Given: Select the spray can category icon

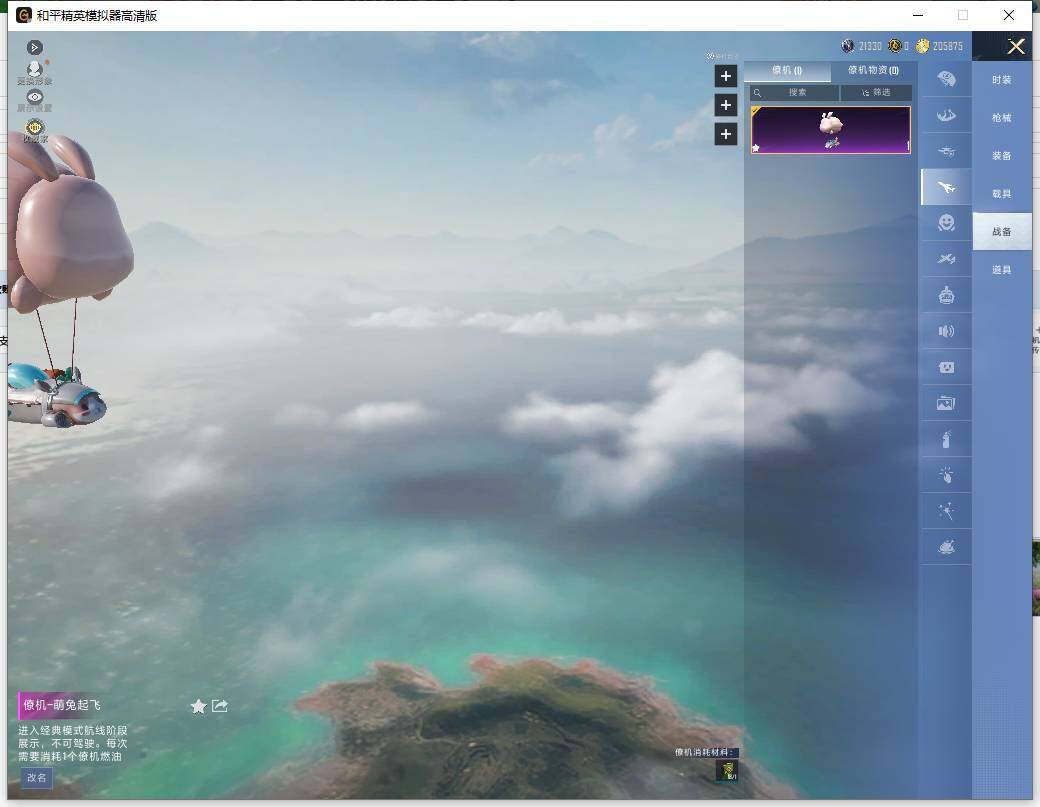Looking at the screenshot, I should (946, 439).
